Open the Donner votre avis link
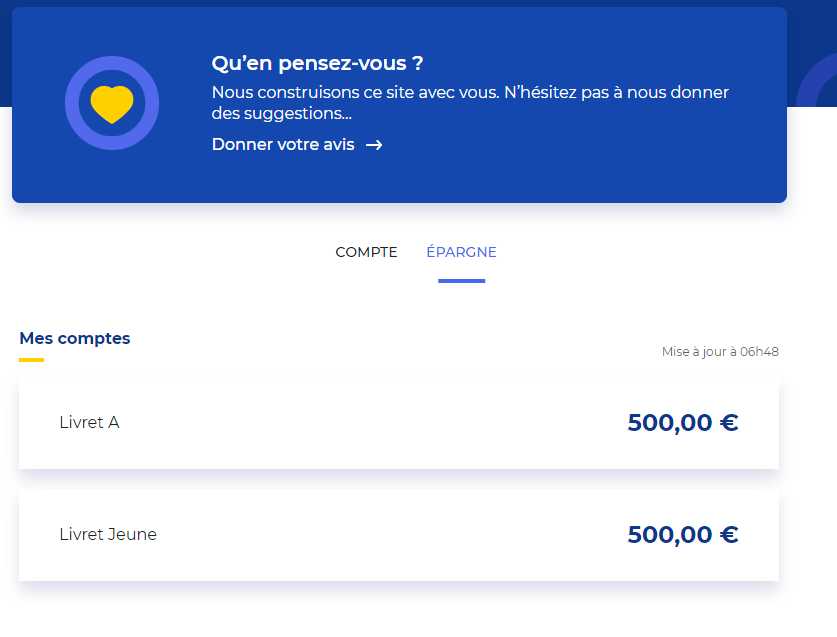Viewport: 837px width, 637px height. pyautogui.click(x=297, y=145)
